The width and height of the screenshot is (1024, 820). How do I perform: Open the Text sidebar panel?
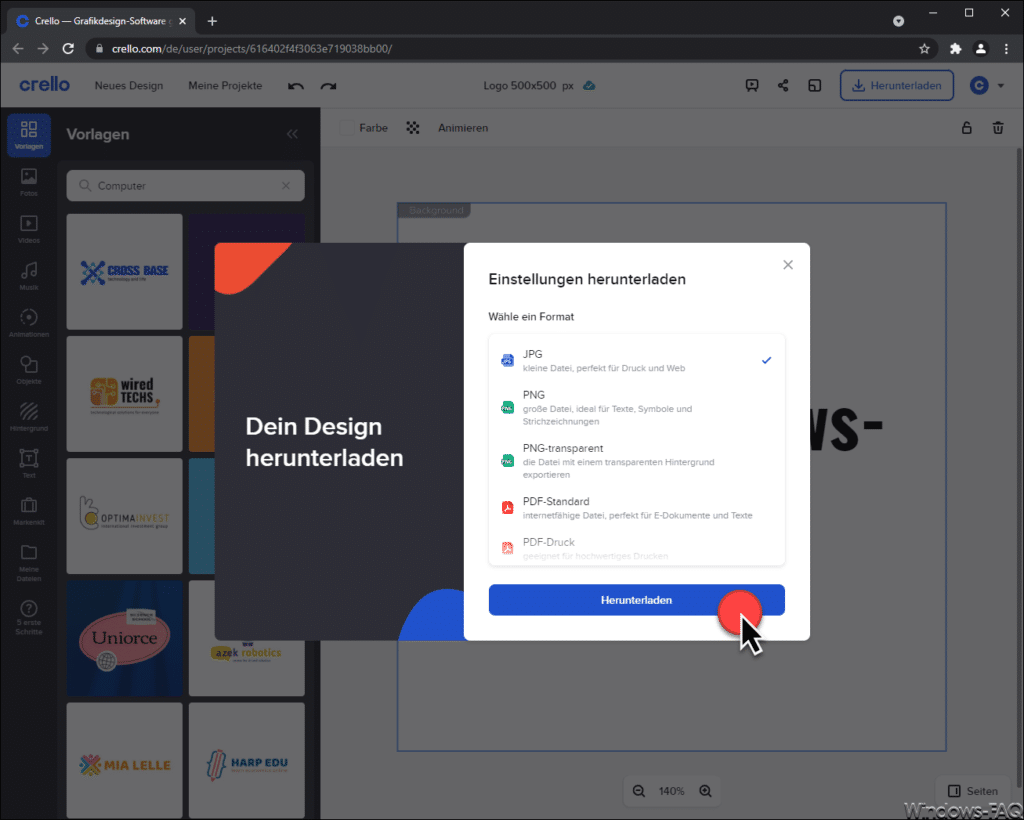(29, 464)
